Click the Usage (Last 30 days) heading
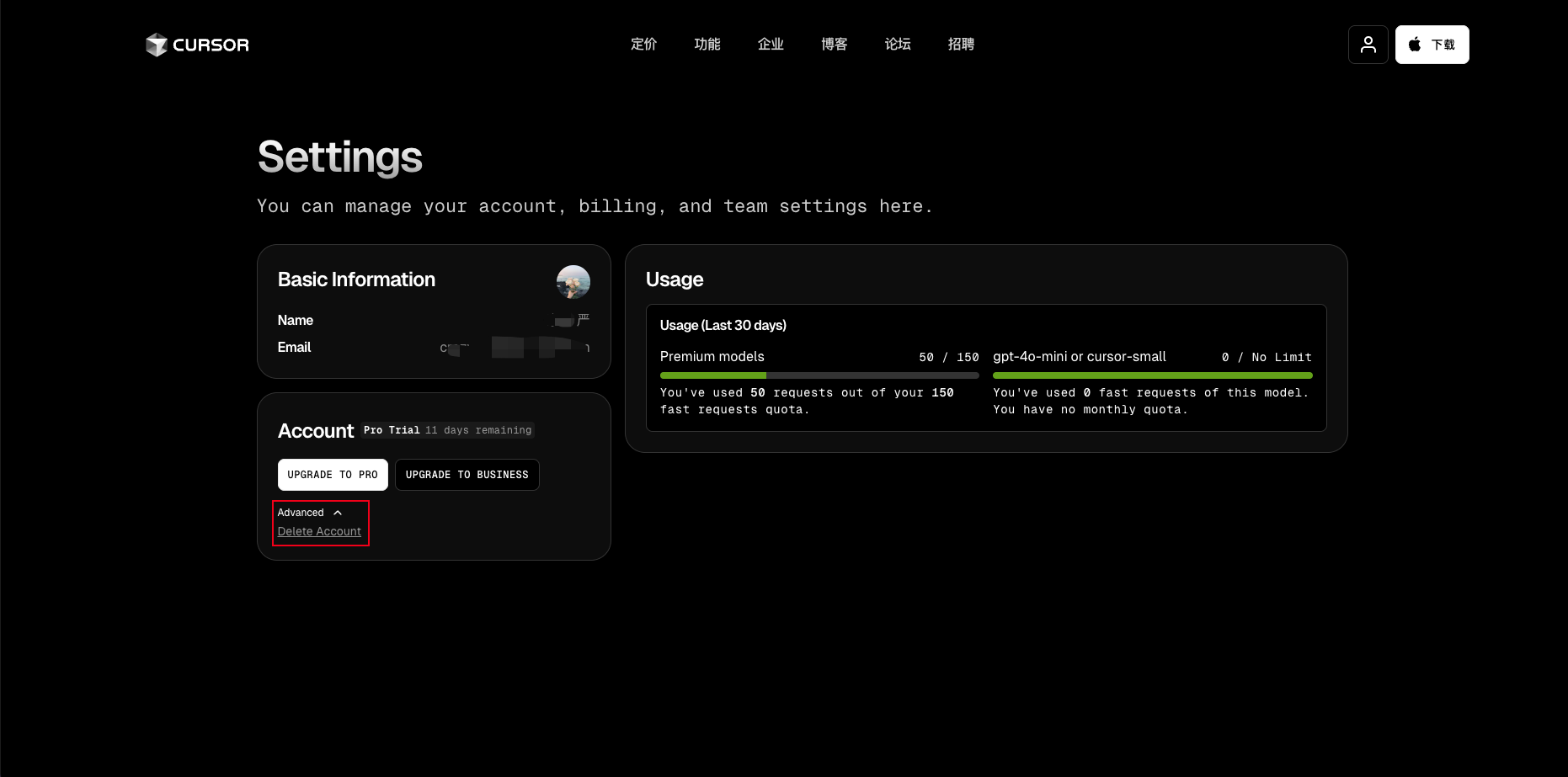This screenshot has width=1568, height=777. point(723,326)
